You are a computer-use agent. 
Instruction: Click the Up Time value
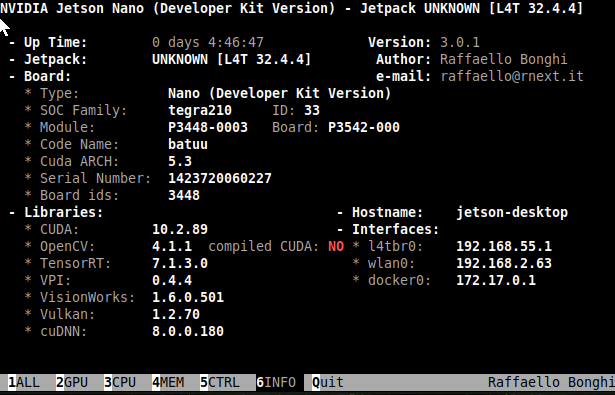208,42
